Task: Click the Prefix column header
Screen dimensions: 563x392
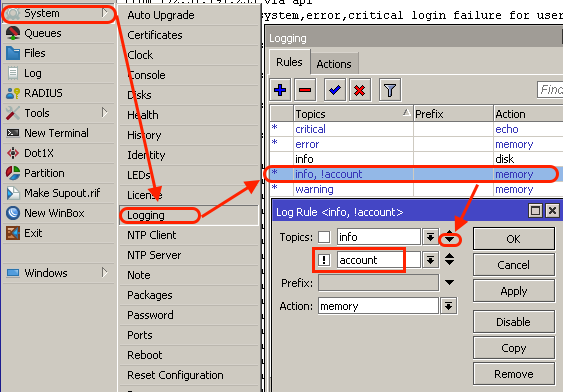Action: pos(453,114)
